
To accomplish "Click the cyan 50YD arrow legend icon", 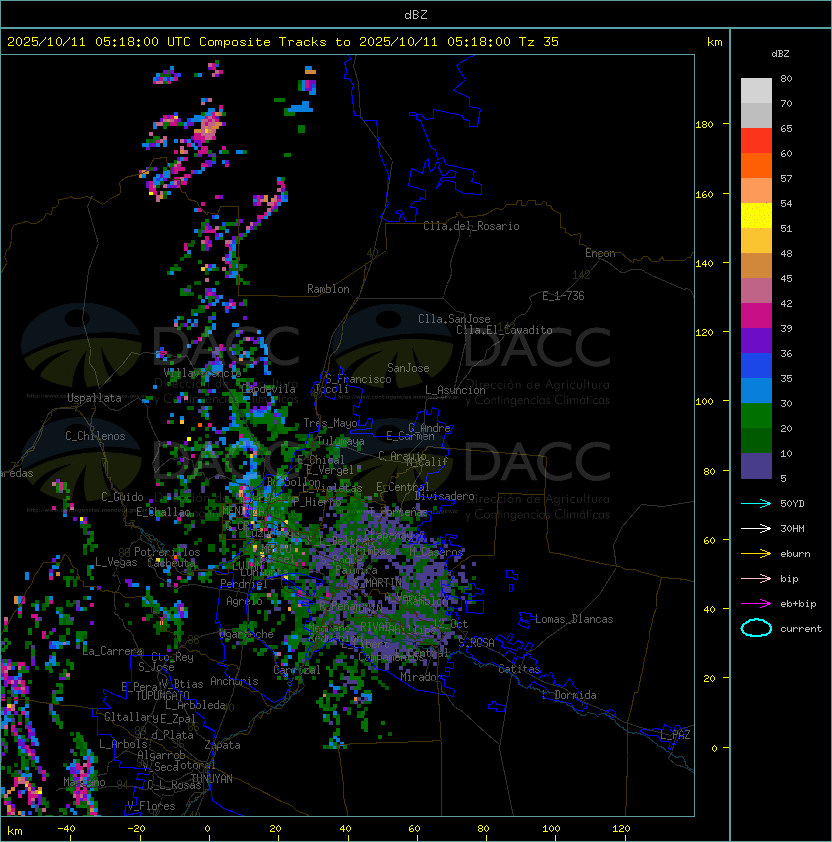I will click(x=756, y=503).
